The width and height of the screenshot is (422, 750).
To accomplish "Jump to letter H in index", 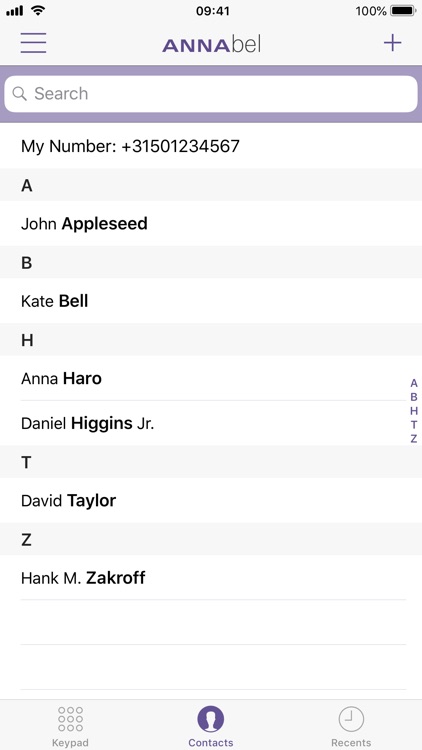I will point(414,411).
